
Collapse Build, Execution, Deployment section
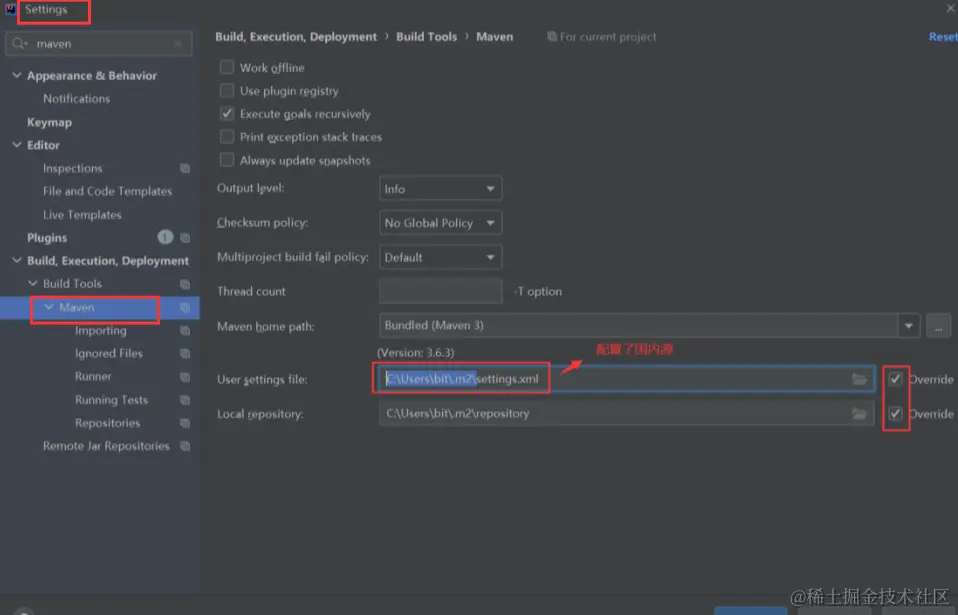tap(16, 260)
